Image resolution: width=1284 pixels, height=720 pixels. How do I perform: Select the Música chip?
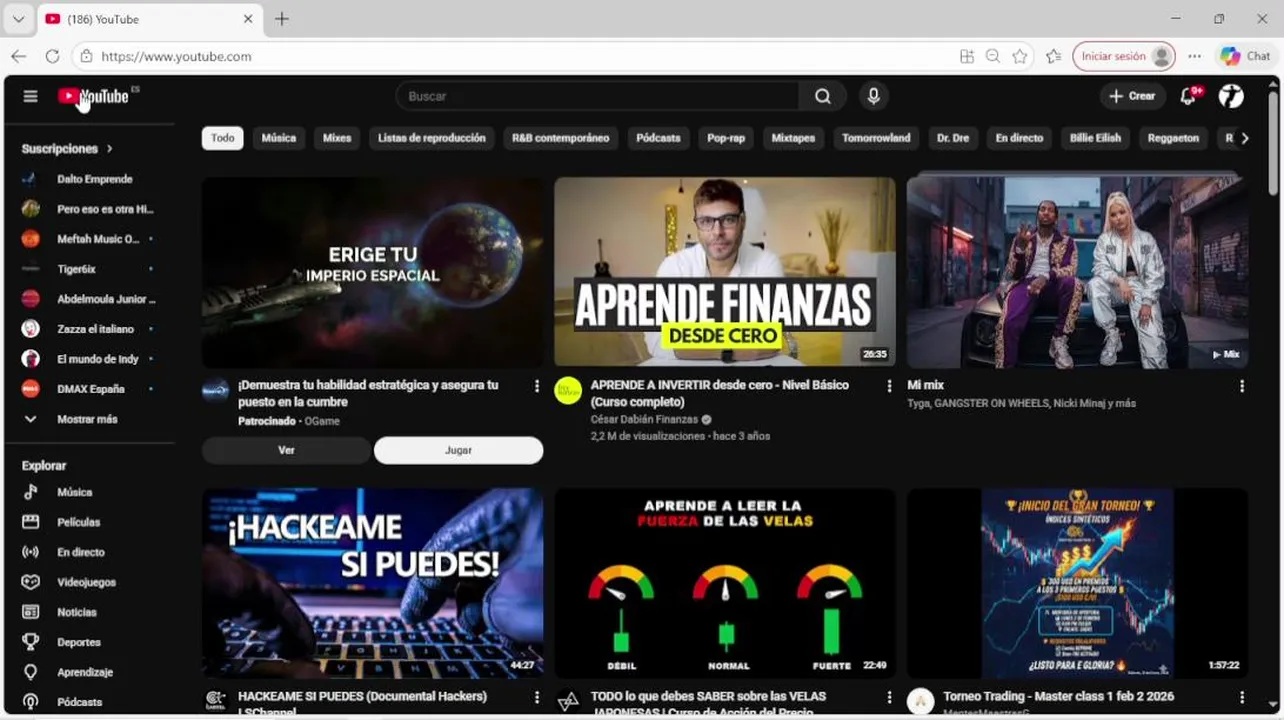coord(278,138)
